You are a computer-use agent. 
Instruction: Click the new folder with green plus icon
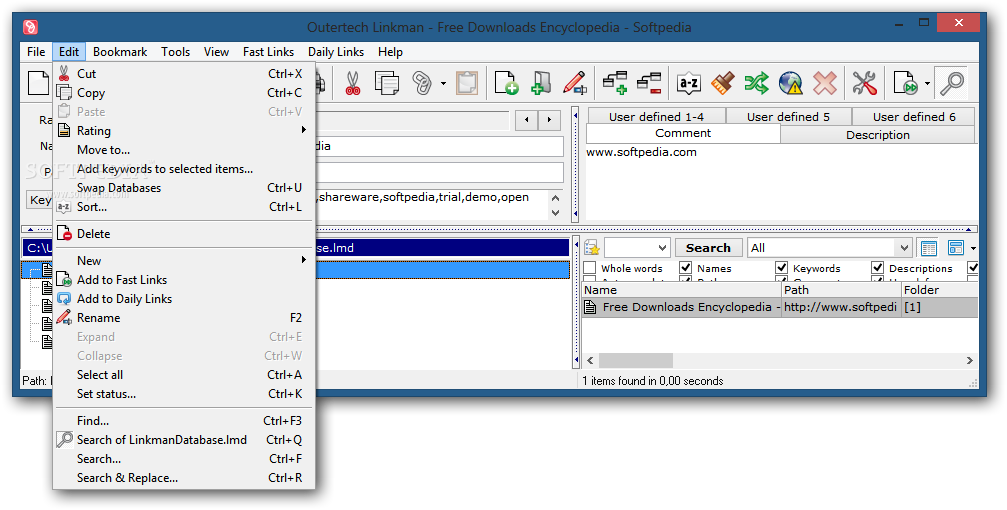[541, 84]
